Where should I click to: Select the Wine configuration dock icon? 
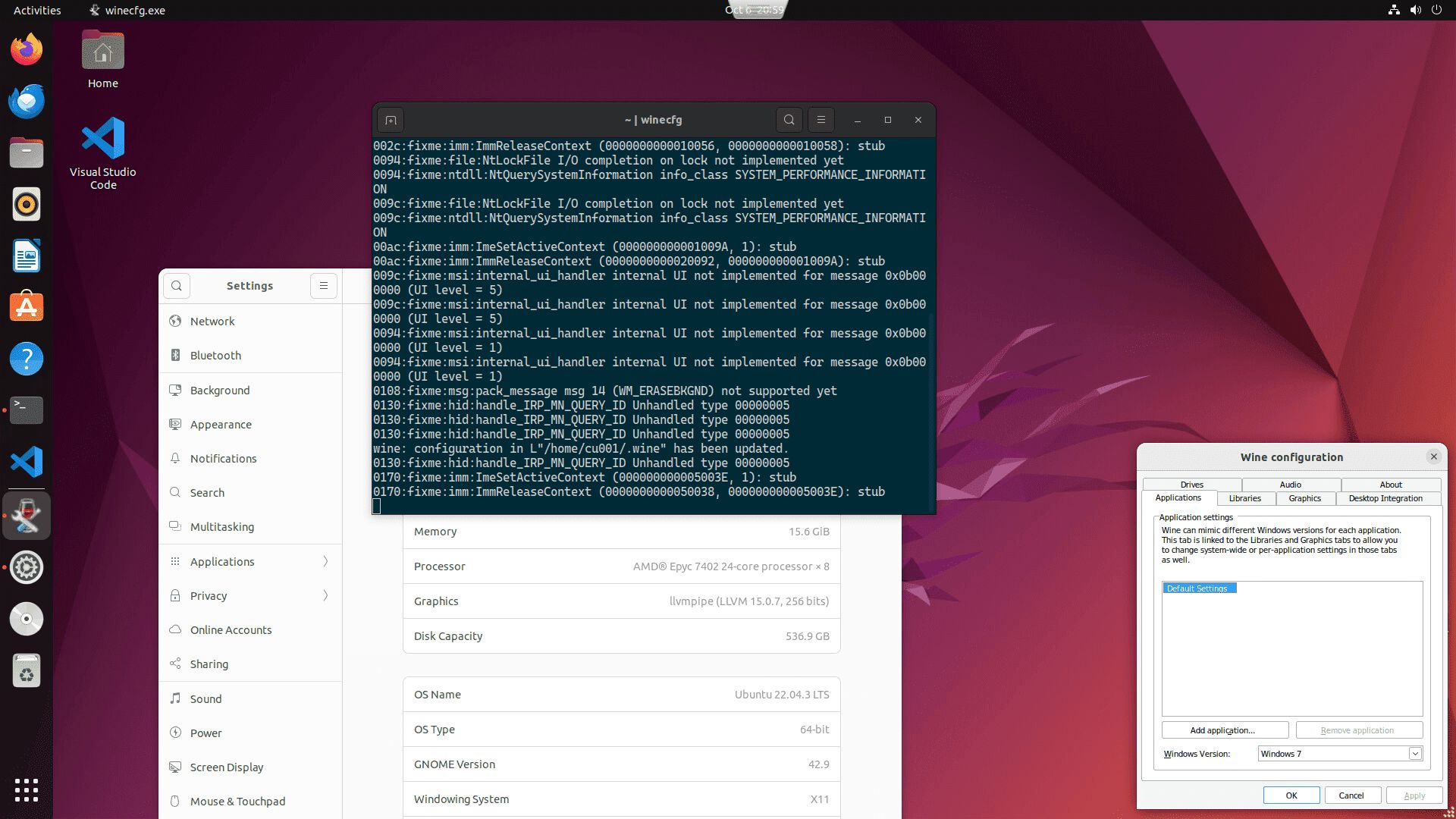pos(27,516)
